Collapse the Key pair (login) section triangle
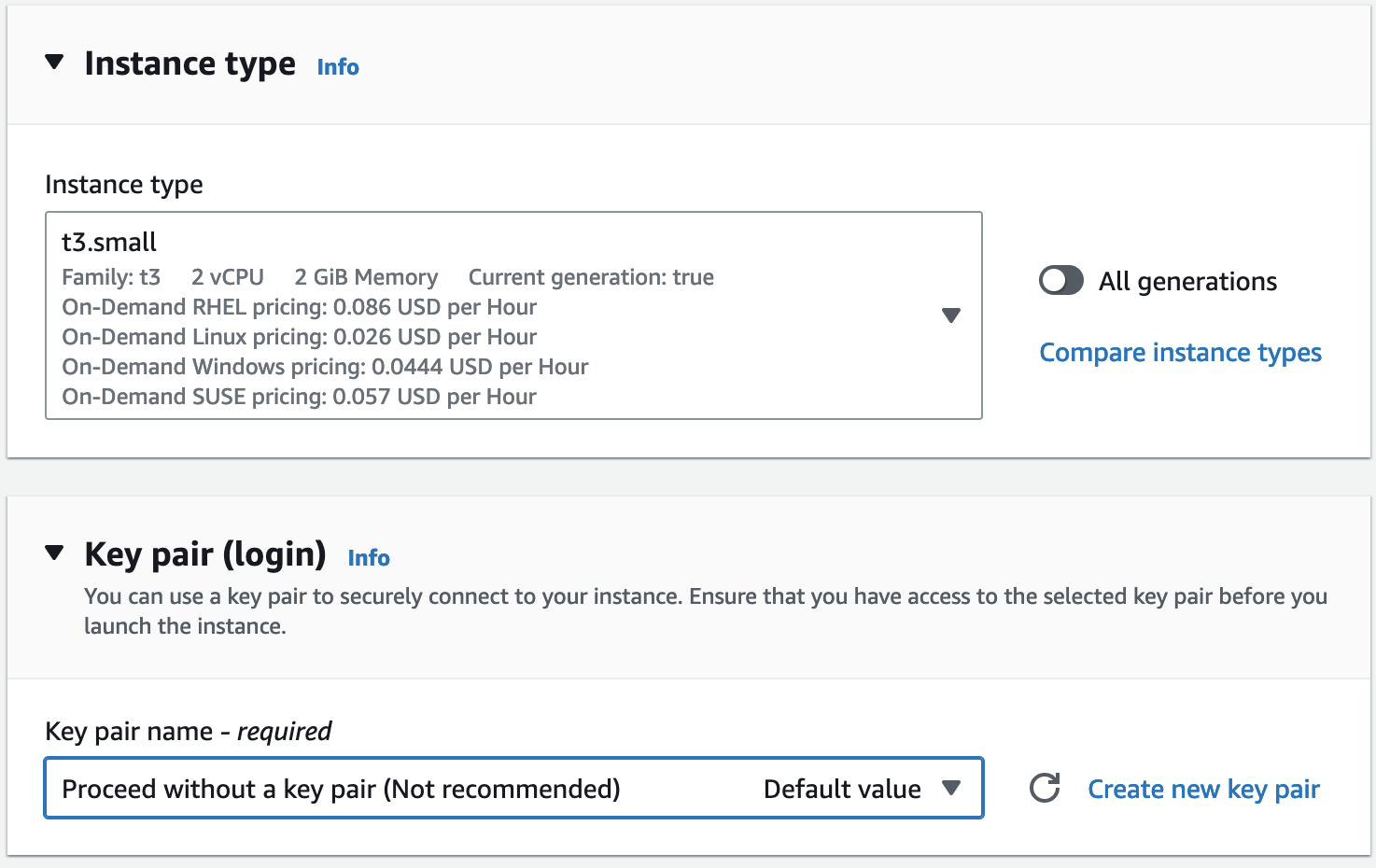This screenshot has height=868, width=1376. pyautogui.click(x=54, y=553)
